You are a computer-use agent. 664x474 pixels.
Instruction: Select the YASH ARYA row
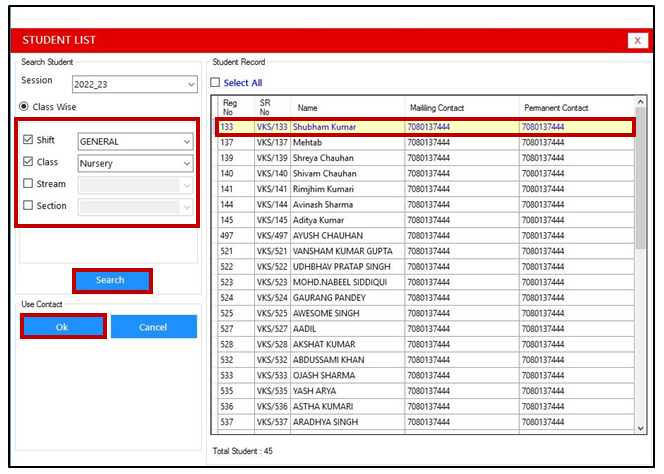click(426, 391)
